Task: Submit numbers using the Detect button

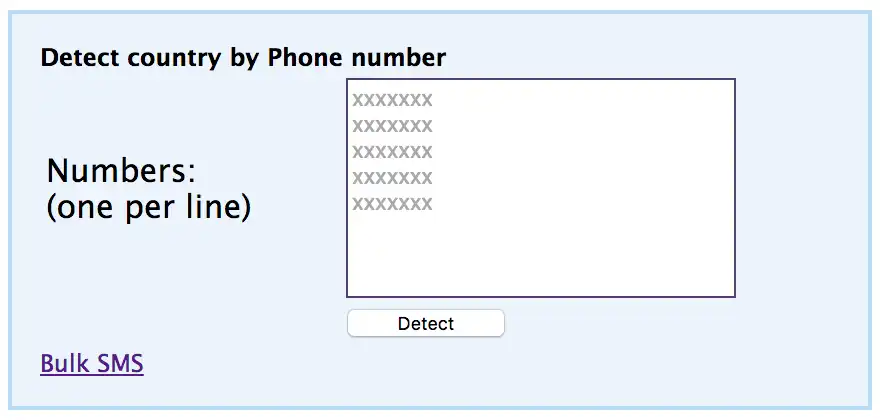Action: point(425,324)
